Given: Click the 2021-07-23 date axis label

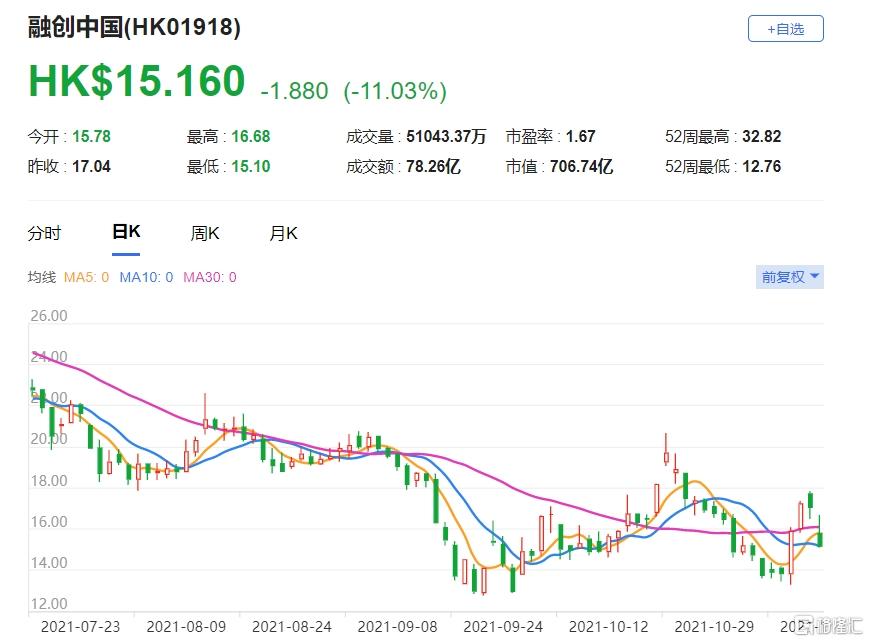Looking at the screenshot, I should (x=81, y=626).
